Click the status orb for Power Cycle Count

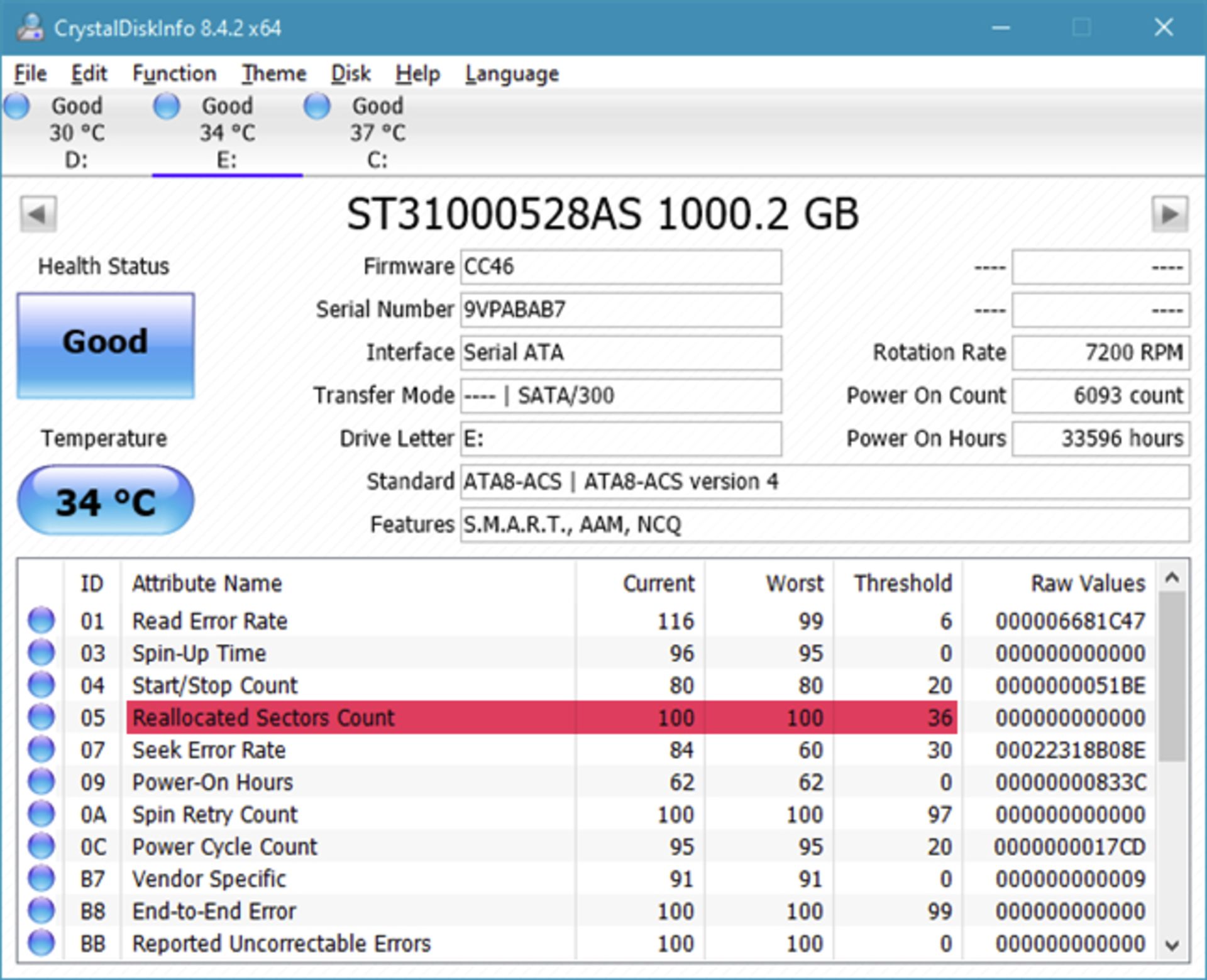point(41,846)
